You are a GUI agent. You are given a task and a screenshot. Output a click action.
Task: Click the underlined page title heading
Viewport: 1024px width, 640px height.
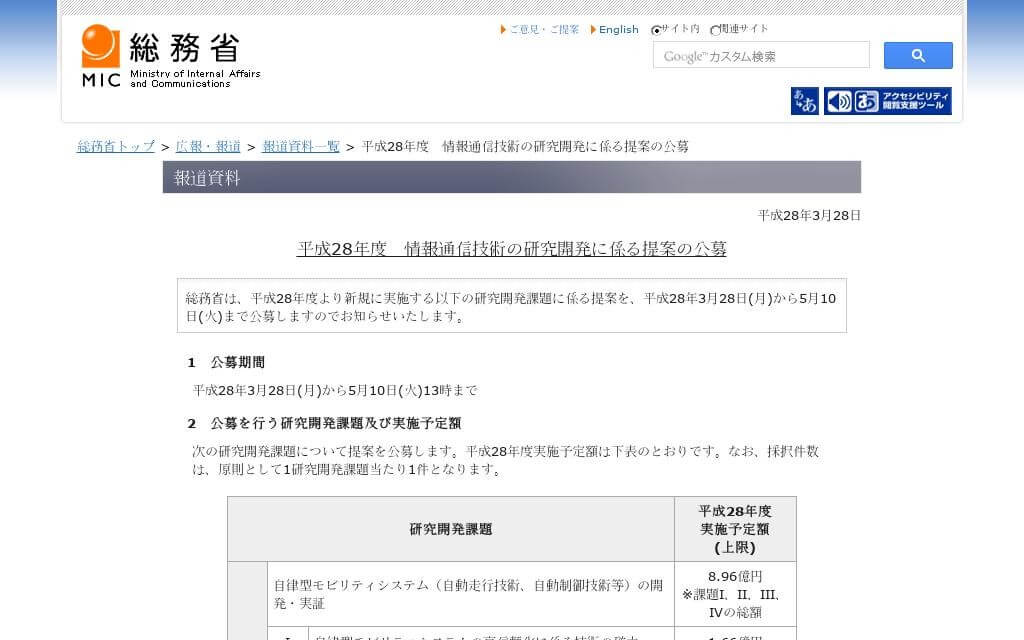pyautogui.click(x=511, y=249)
